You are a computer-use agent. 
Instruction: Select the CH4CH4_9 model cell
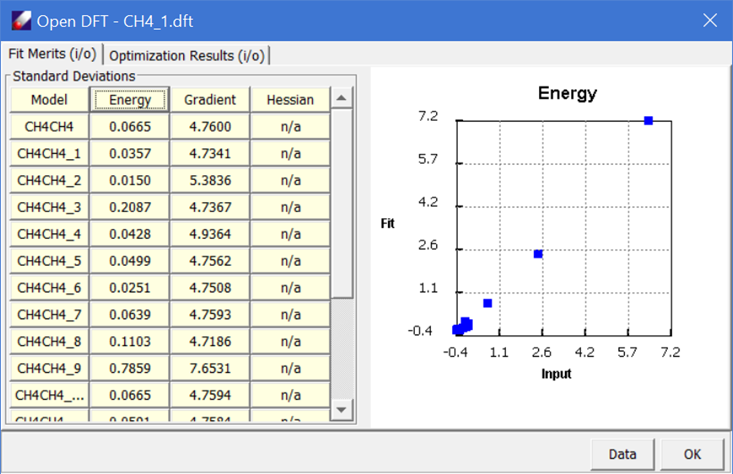(x=49, y=368)
